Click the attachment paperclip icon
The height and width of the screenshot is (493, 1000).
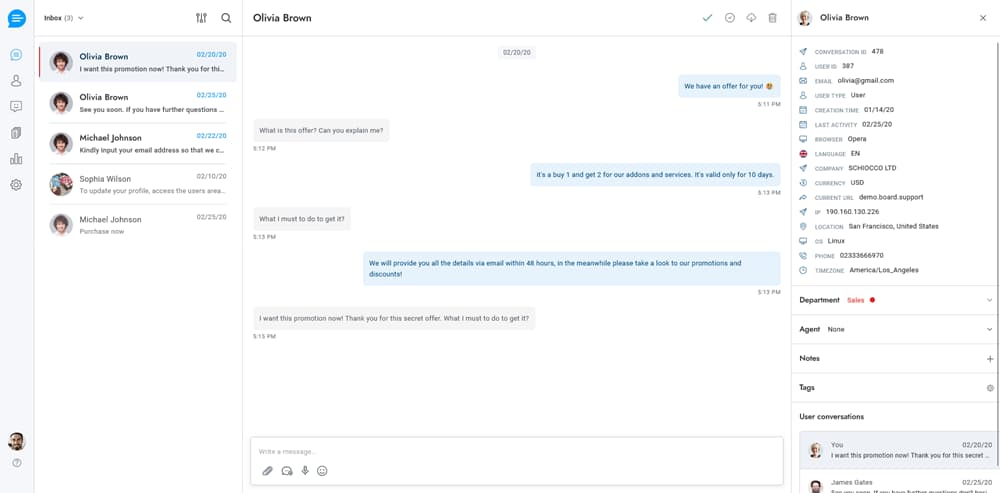(x=268, y=471)
